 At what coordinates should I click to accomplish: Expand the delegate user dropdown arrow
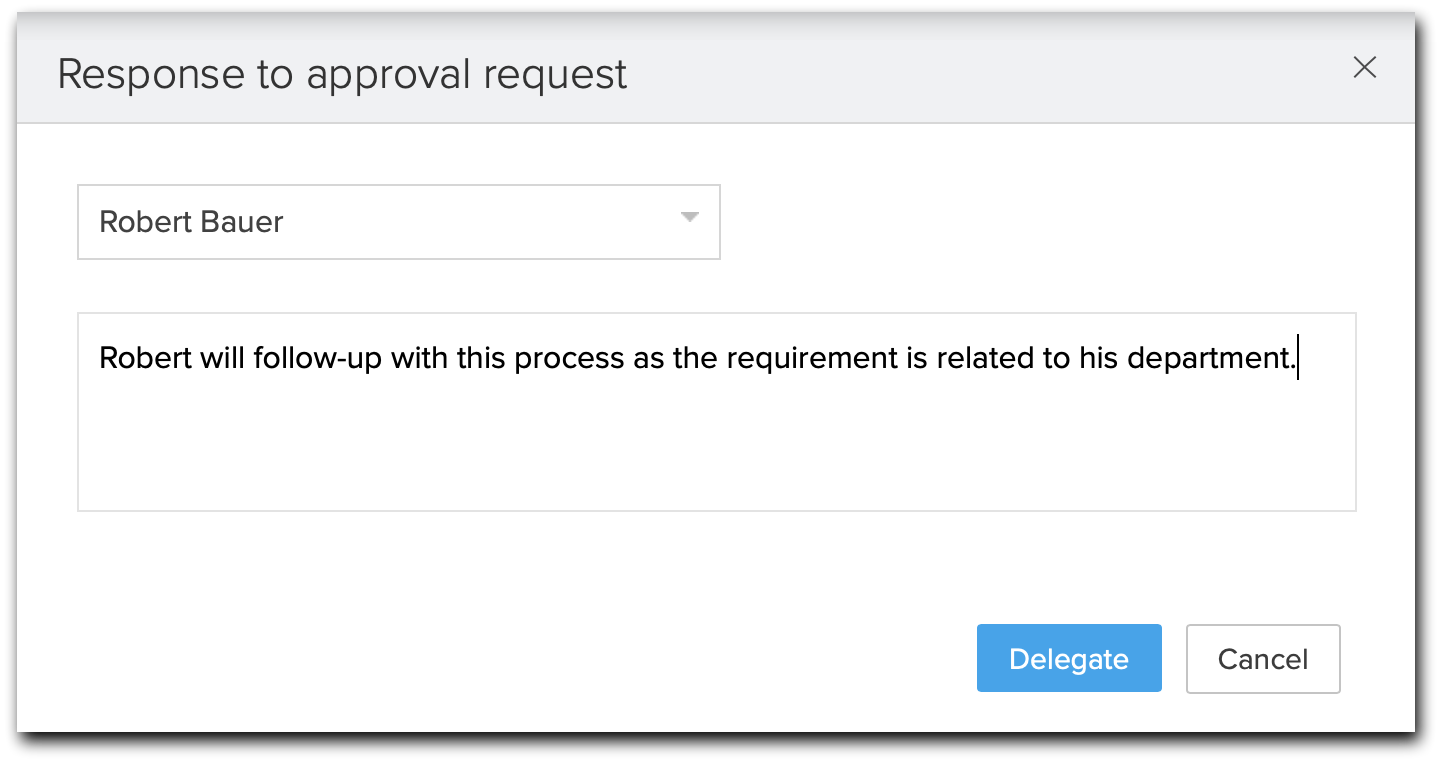pos(689,218)
